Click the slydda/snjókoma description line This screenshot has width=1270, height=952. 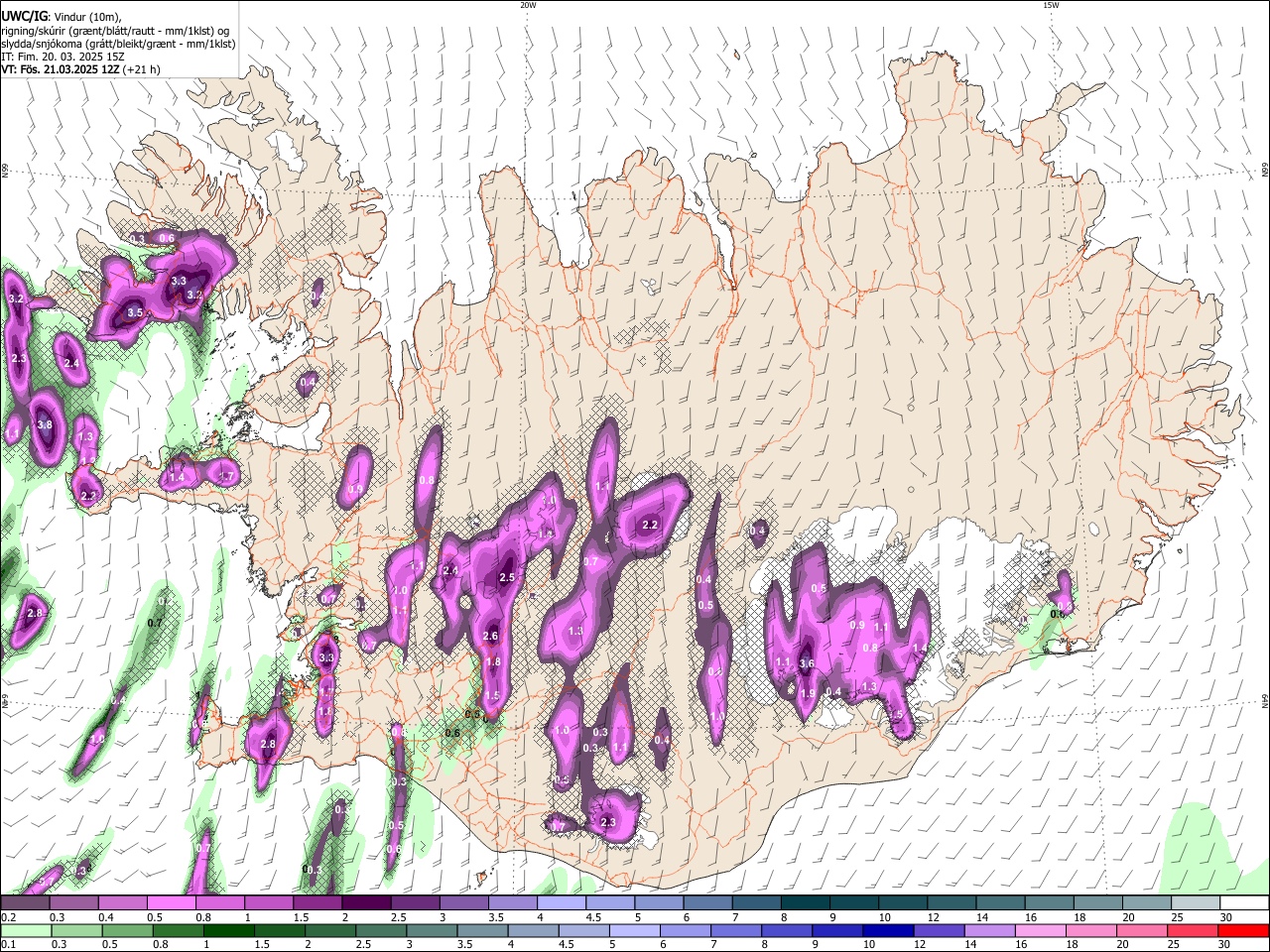tap(118, 44)
